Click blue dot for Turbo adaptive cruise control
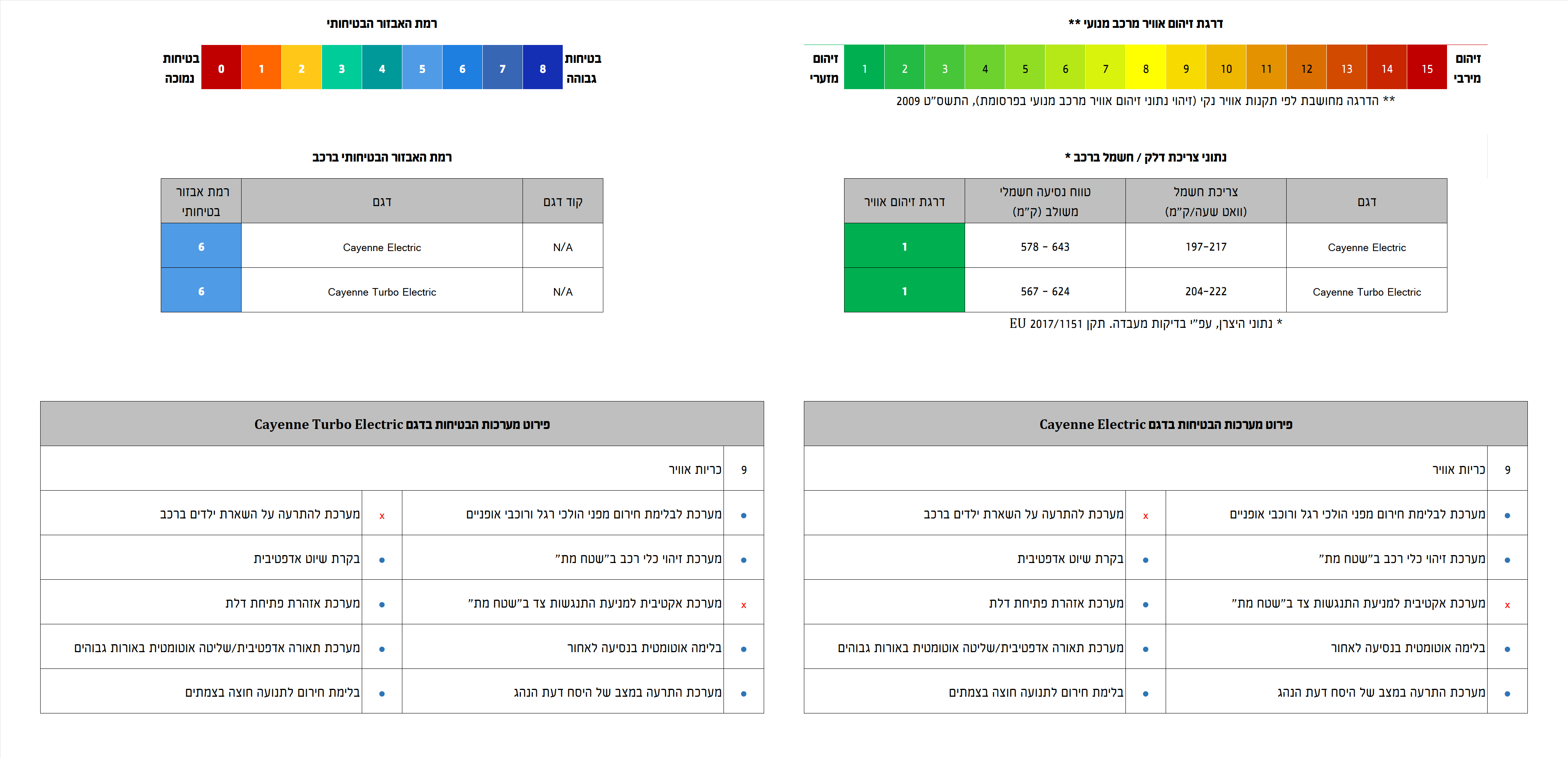Screen dimensions: 1568x758 382,560
